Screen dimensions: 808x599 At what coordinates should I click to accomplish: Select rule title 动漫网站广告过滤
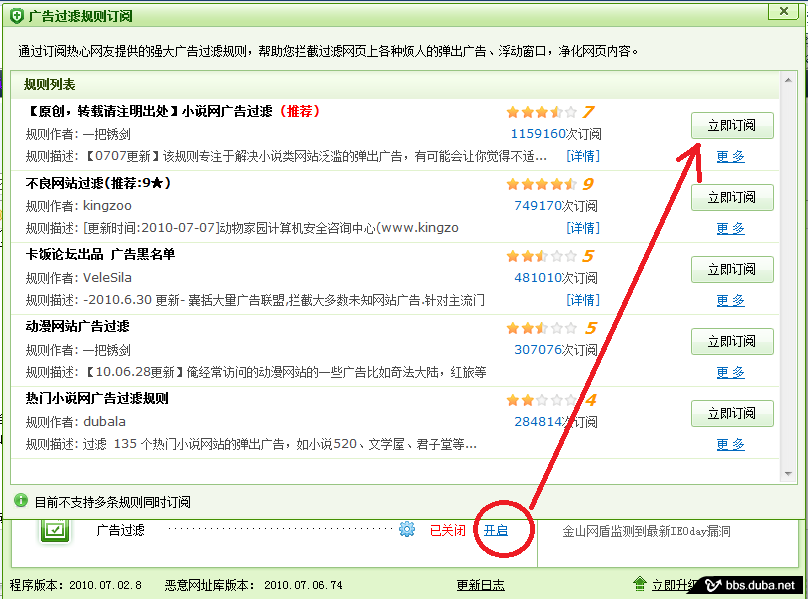(77, 326)
